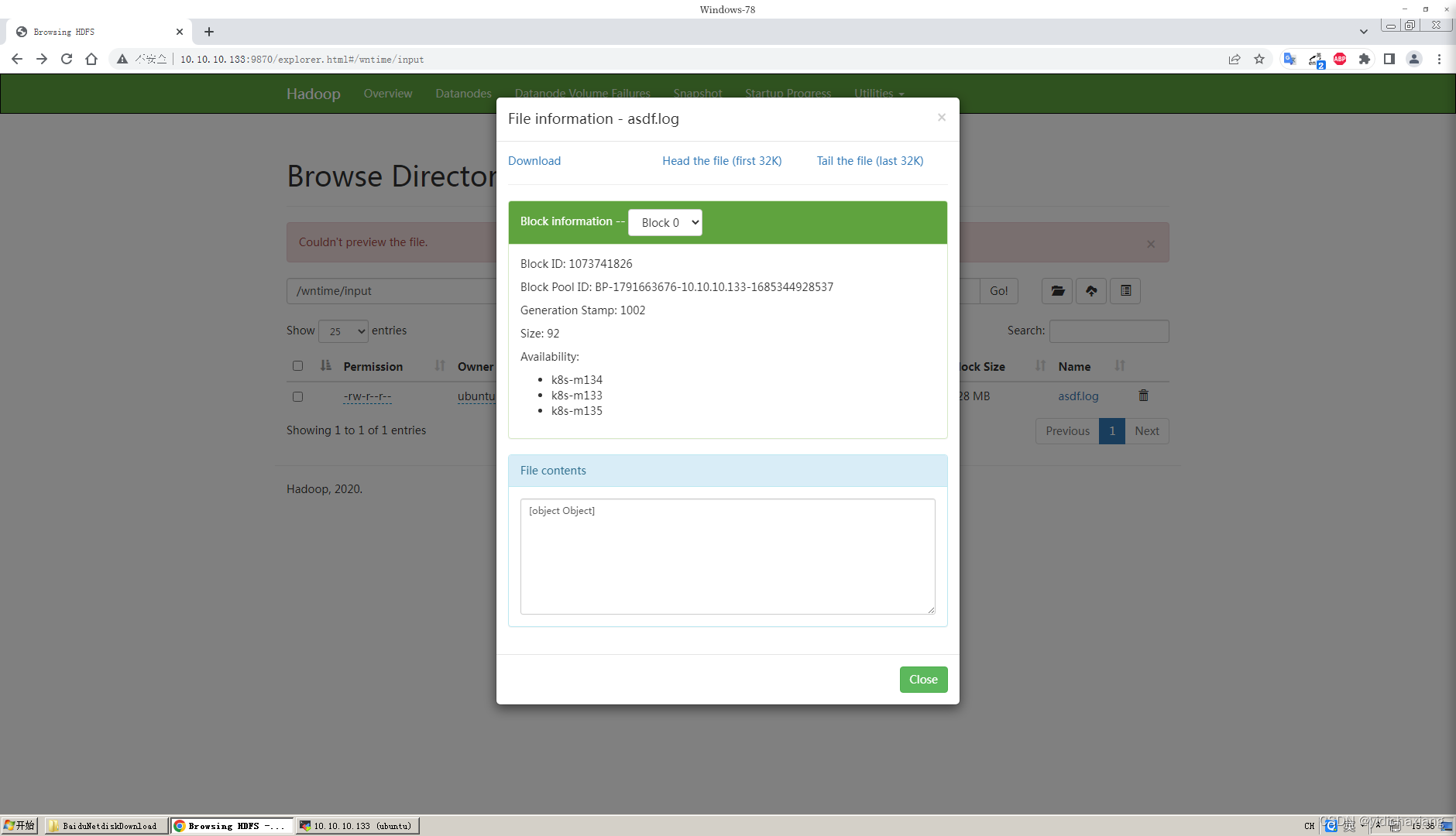Image resolution: width=1456 pixels, height=836 pixels.
Task: Sort the Block Size column
Action: click(1040, 365)
